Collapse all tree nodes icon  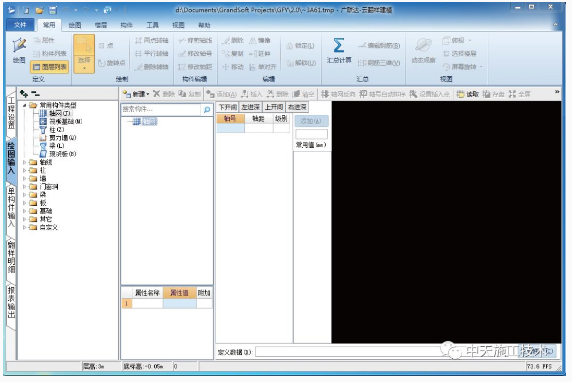coord(35,94)
